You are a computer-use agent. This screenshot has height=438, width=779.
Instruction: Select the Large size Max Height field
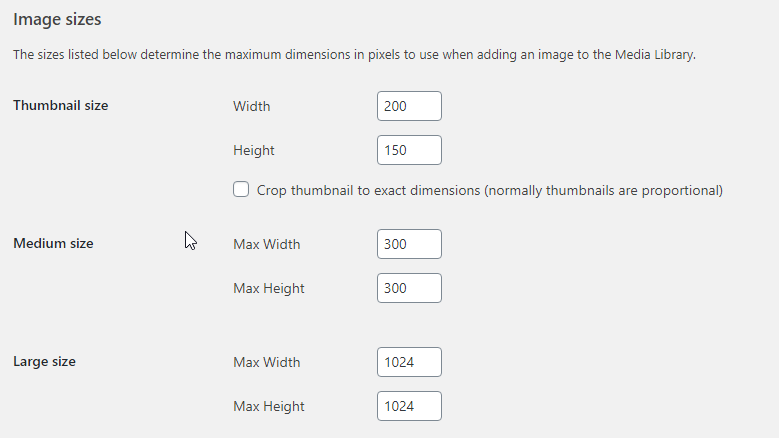pos(409,406)
